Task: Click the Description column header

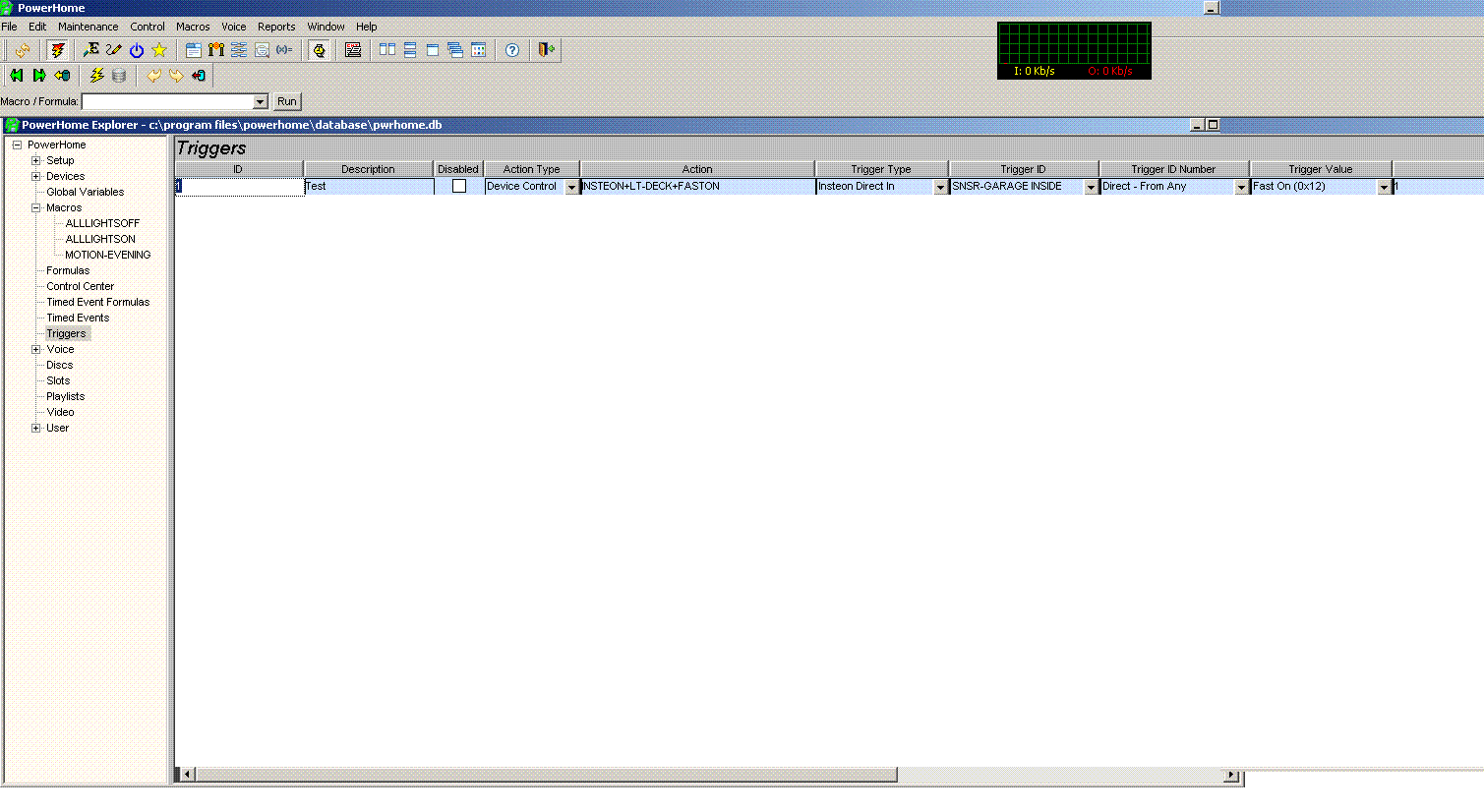Action: [x=368, y=169]
